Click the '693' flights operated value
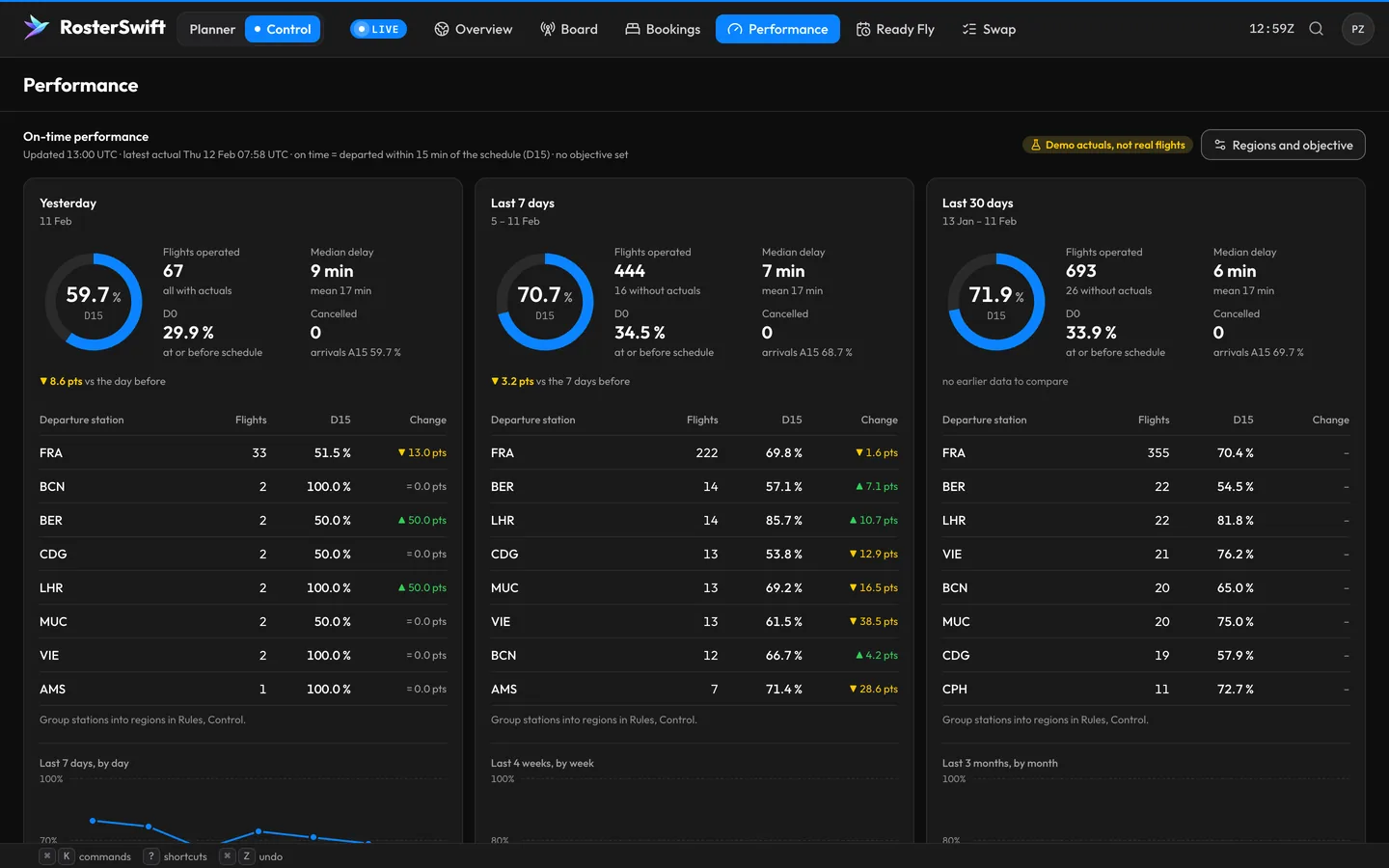Viewport: 1389px width, 868px height. tap(1081, 271)
